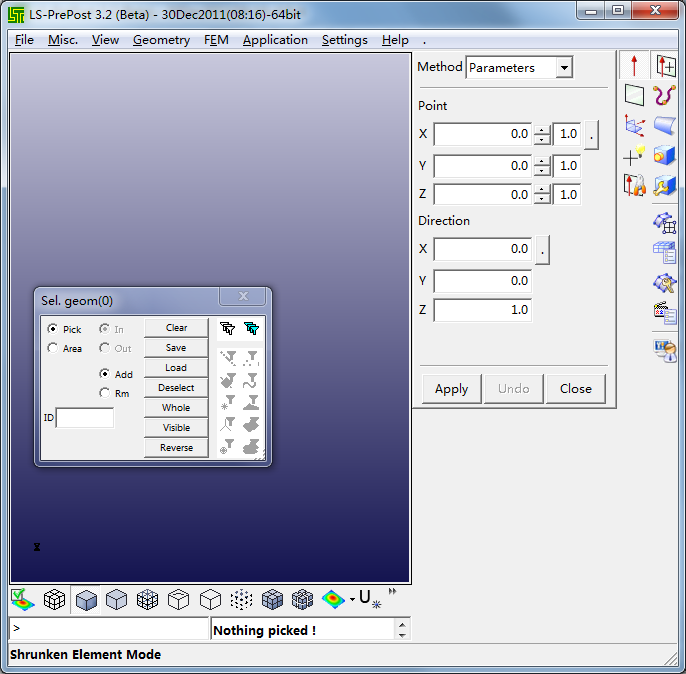Click the table with list icon

665,253
